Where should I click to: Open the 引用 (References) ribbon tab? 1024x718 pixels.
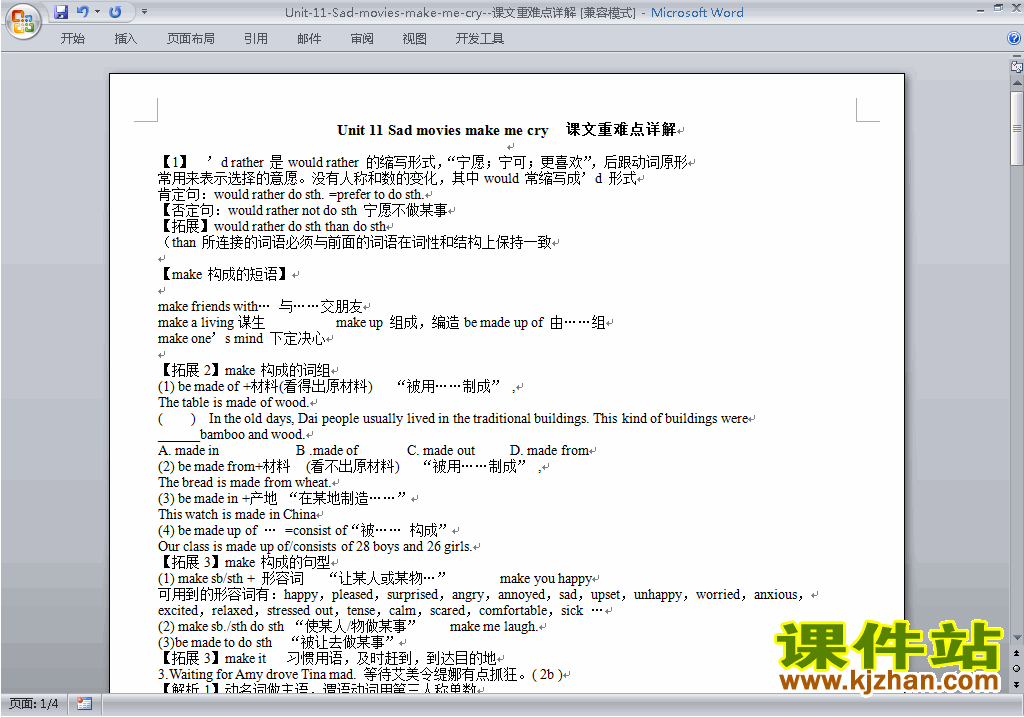[x=256, y=39]
